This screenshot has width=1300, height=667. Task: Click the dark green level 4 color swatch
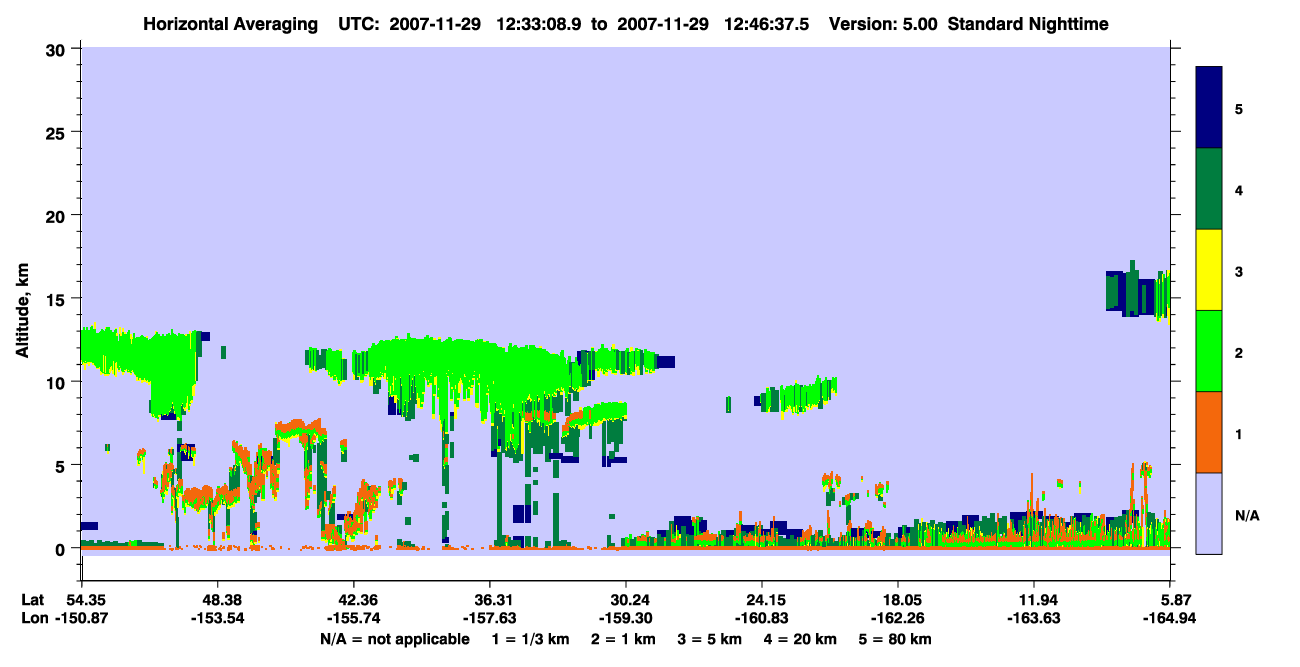[x=1209, y=189]
